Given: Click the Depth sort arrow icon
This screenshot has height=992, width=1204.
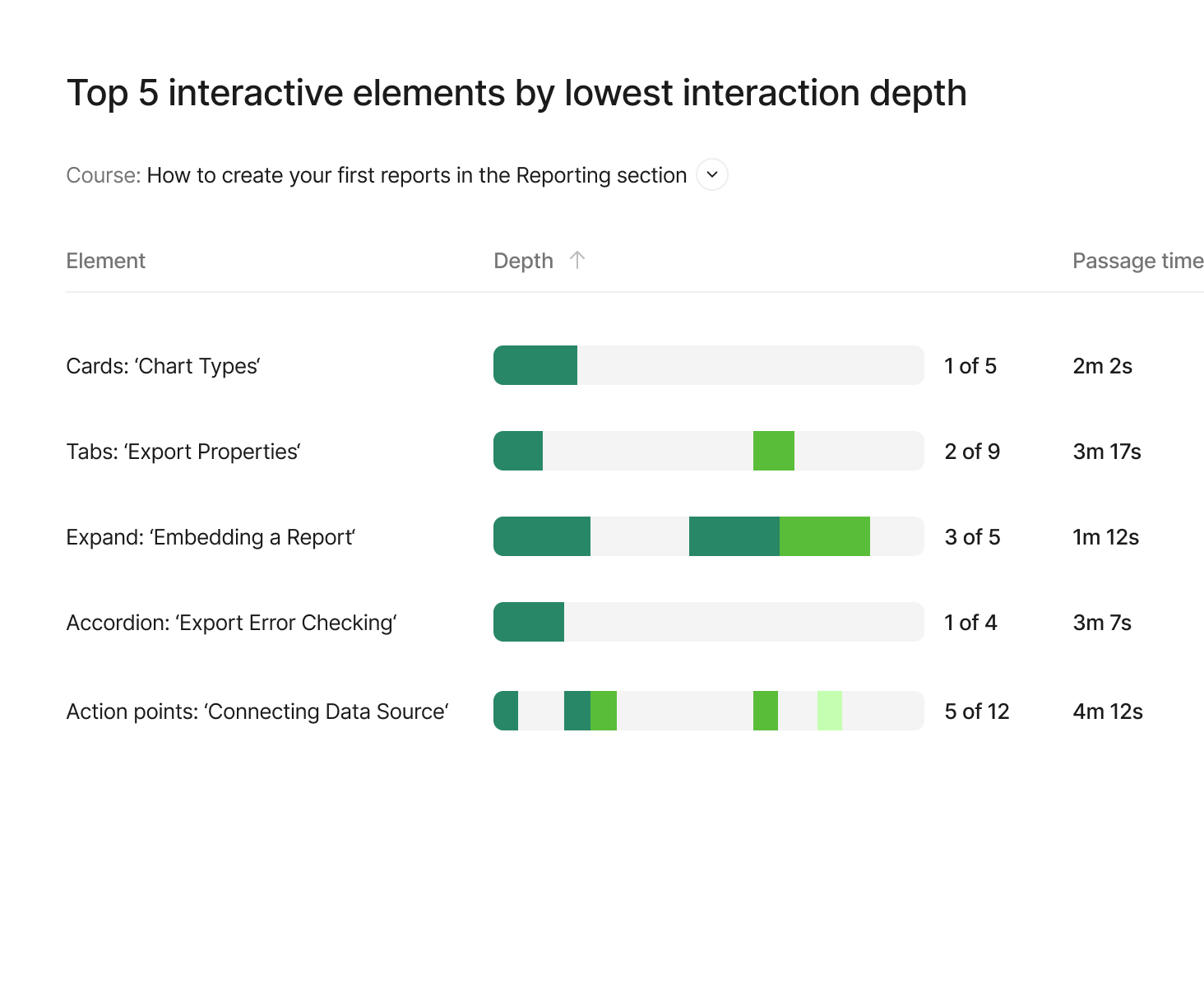Looking at the screenshot, I should (x=577, y=260).
